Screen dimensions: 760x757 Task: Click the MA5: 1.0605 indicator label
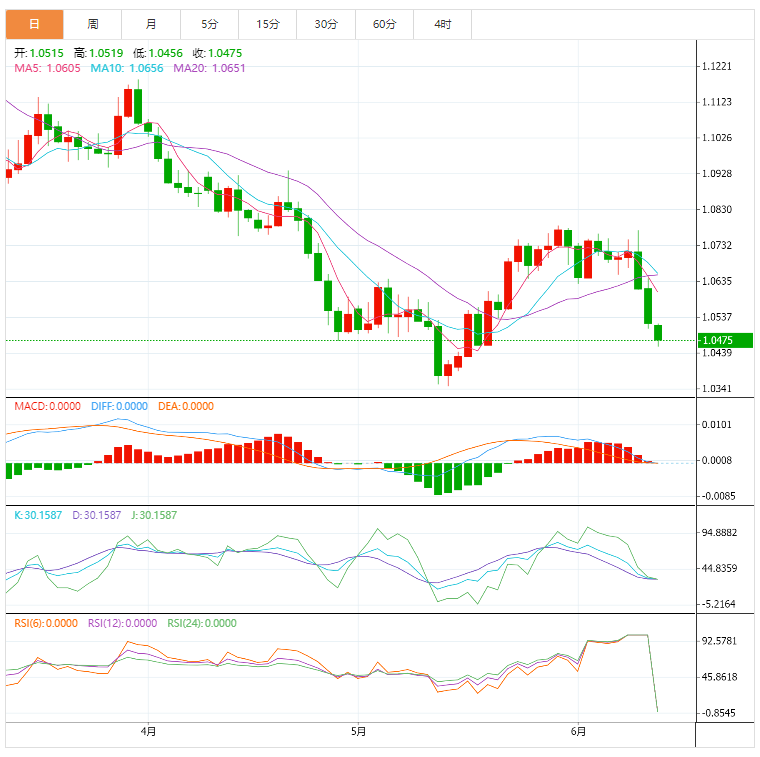47,68
